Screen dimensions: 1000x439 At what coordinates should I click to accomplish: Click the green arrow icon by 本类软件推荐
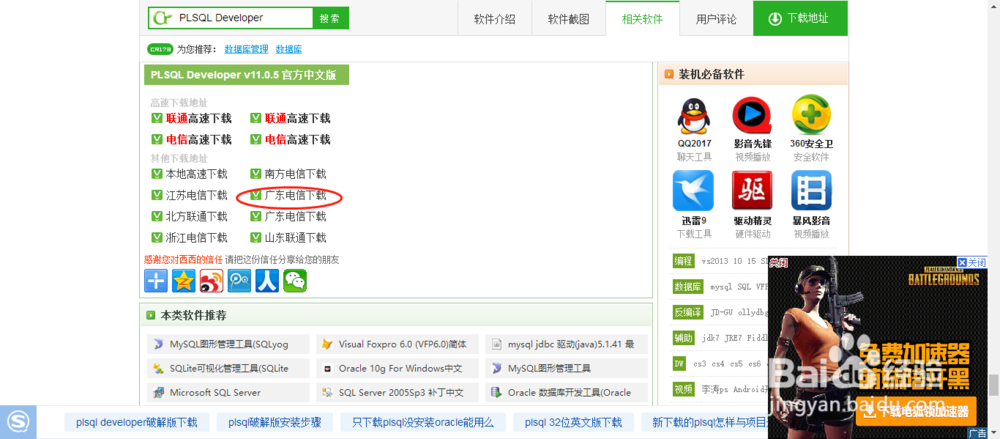pyautogui.click(x=151, y=315)
